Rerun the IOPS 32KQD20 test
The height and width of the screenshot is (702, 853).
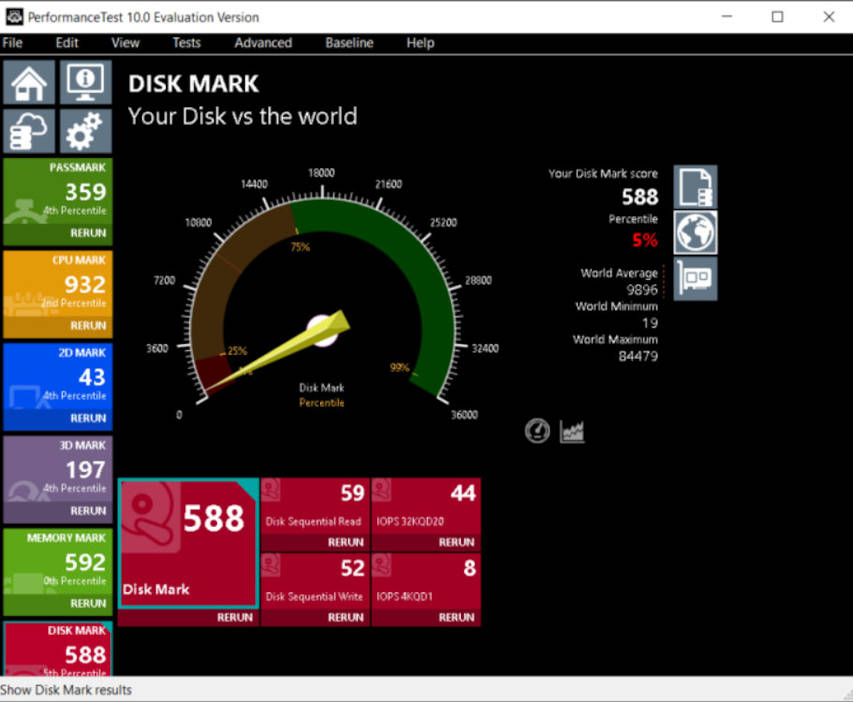(456, 542)
